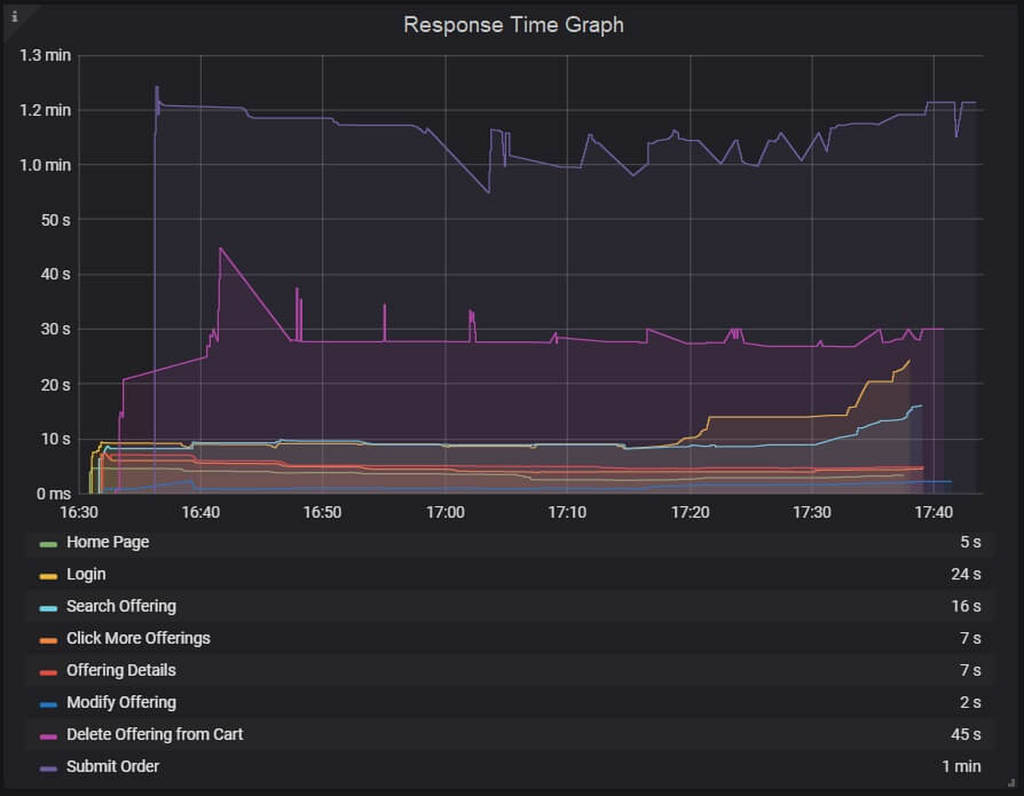The image size is (1024, 796).
Task: Toggle Delete Offering from Cart legend label
Action: click(154, 734)
